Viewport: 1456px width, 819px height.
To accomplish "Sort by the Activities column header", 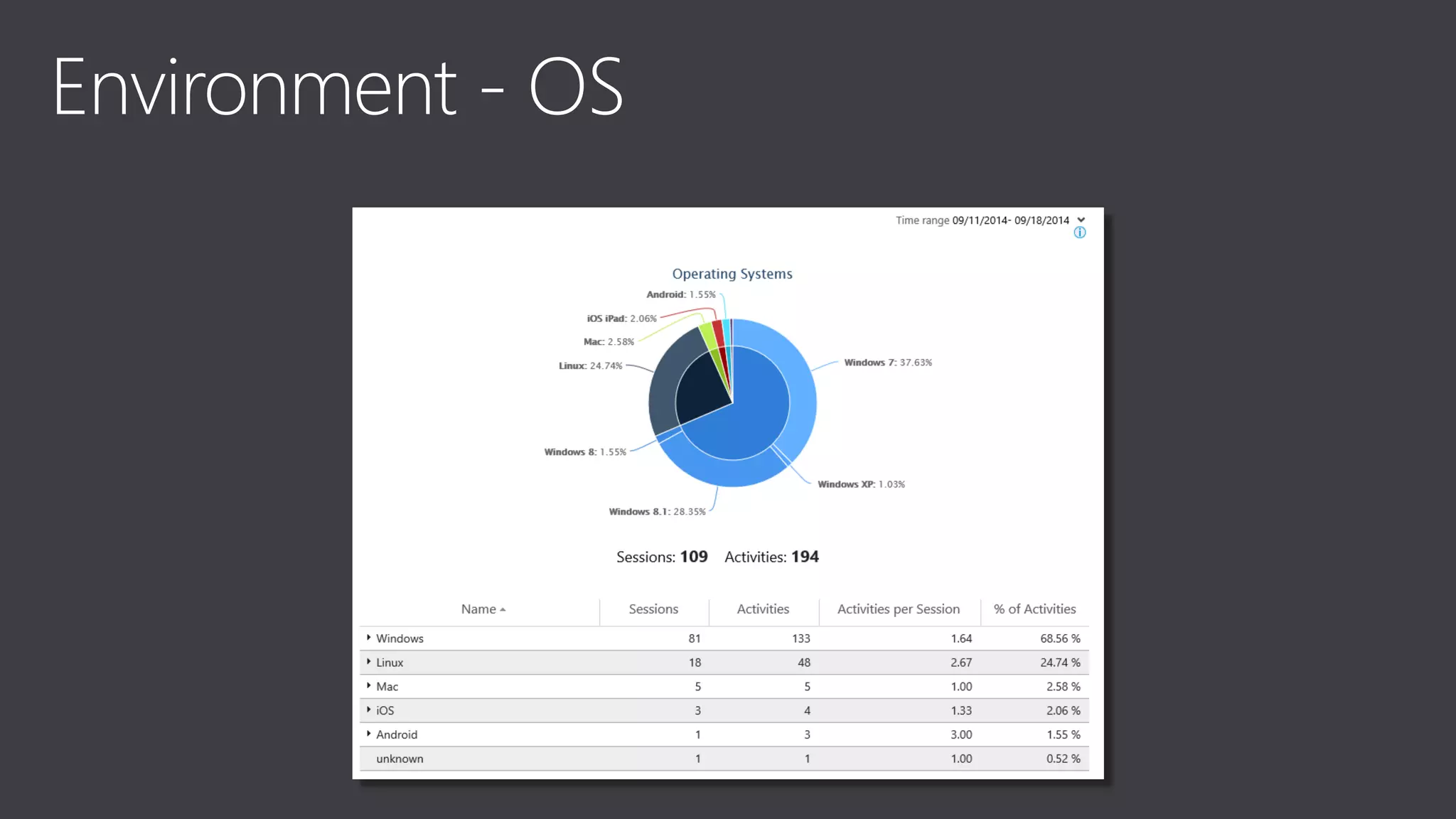I will click(763, 609).
